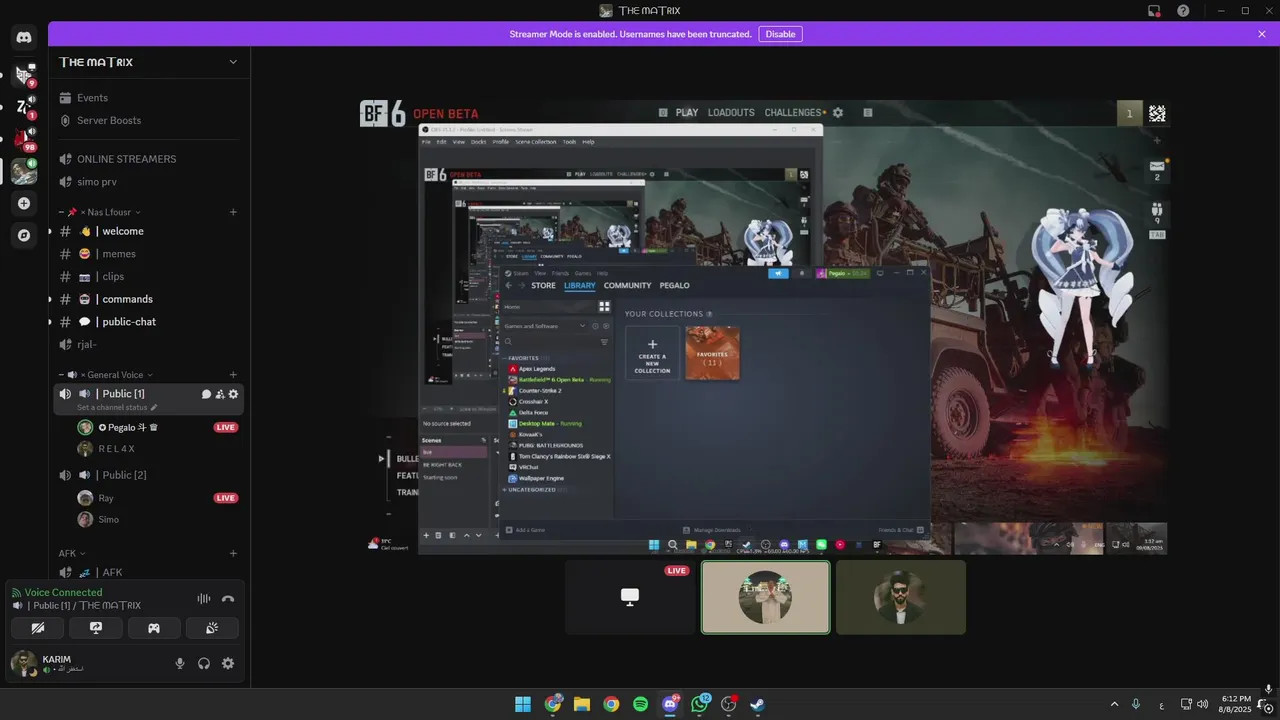This screenshot has height=720, width=1280.
Task: Collapse the AFK category
Action: click(72, 553)
